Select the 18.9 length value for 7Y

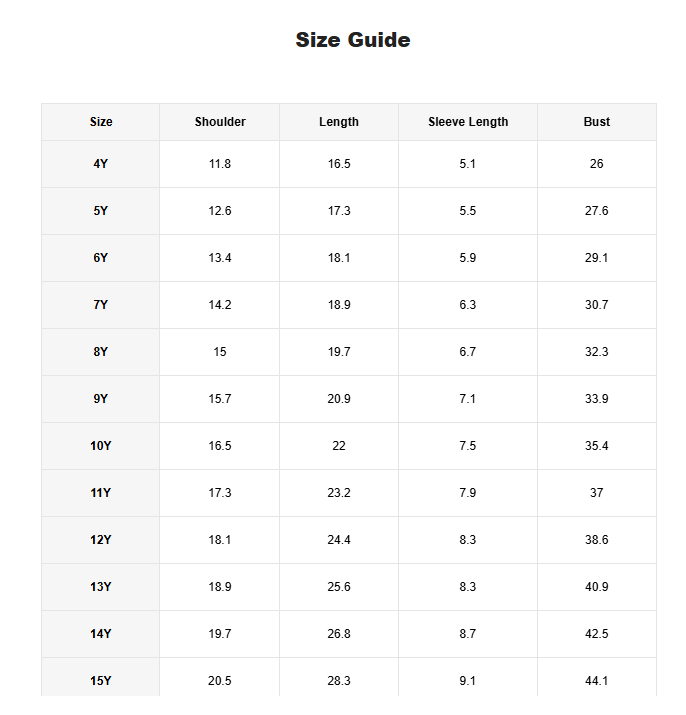(339, 305)
